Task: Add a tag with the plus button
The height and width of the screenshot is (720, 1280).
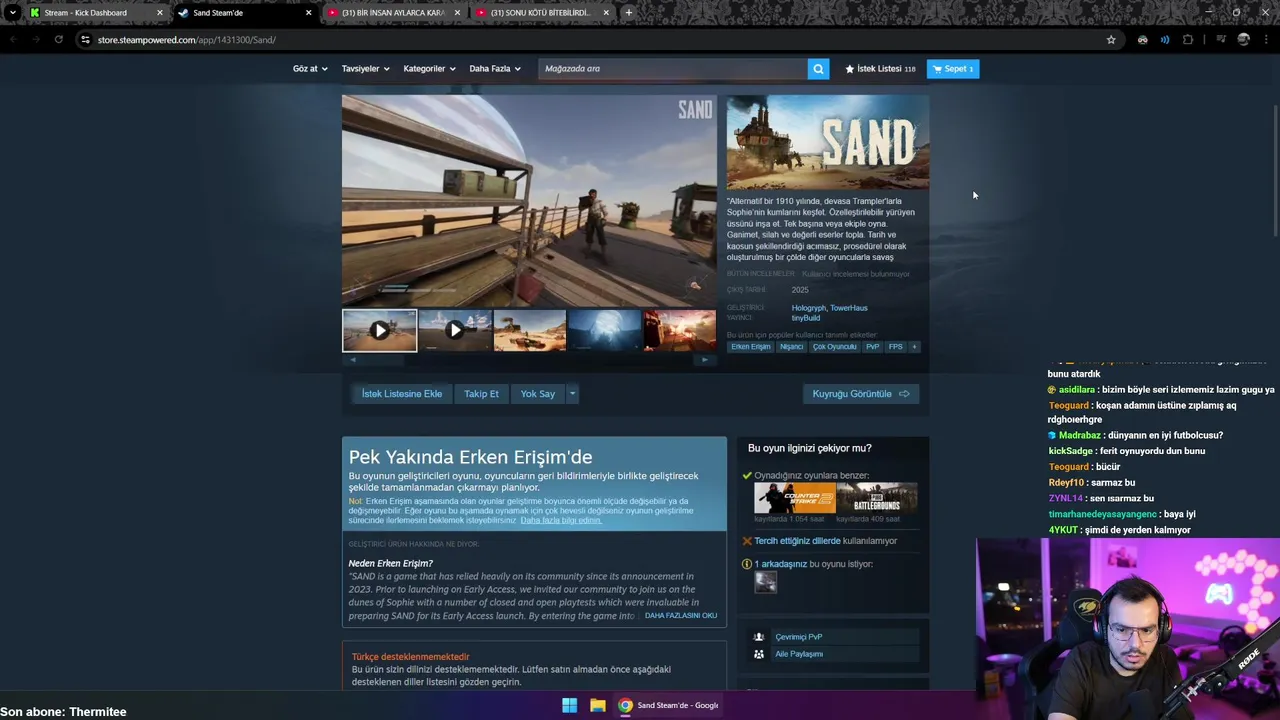Action: 913,347
